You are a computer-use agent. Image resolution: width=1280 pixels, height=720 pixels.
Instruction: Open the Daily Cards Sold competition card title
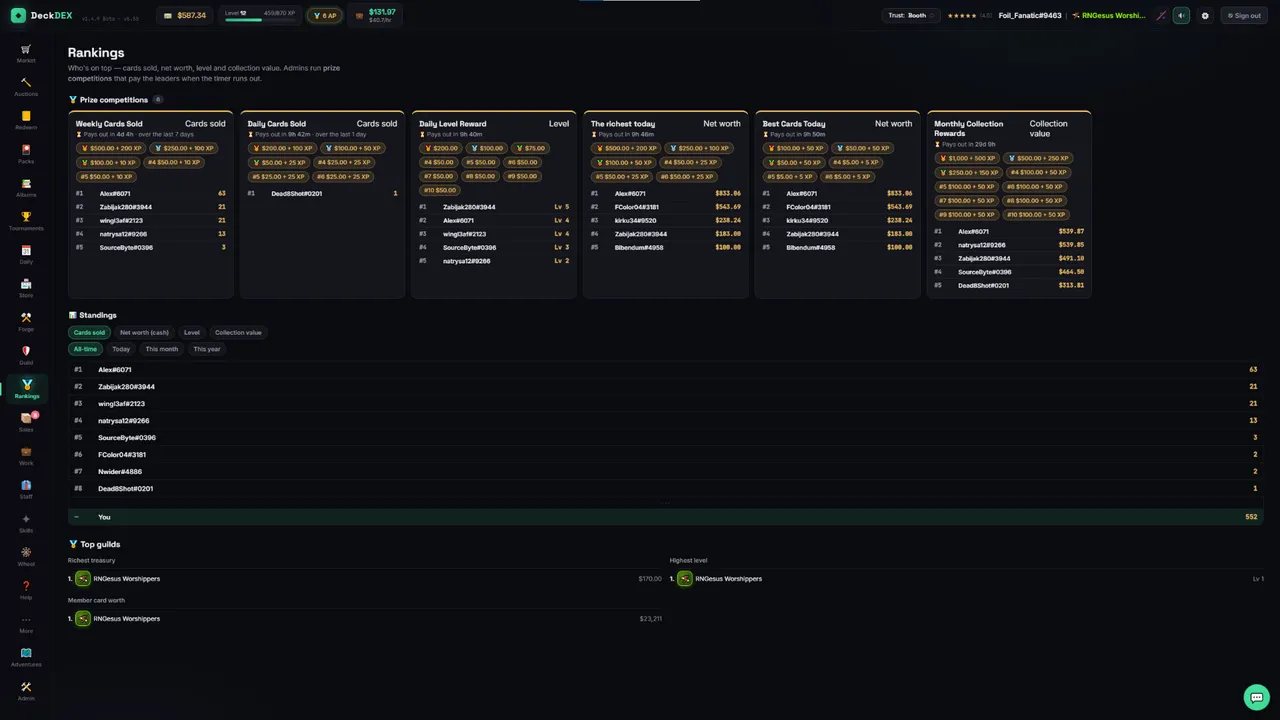(276, 124)
